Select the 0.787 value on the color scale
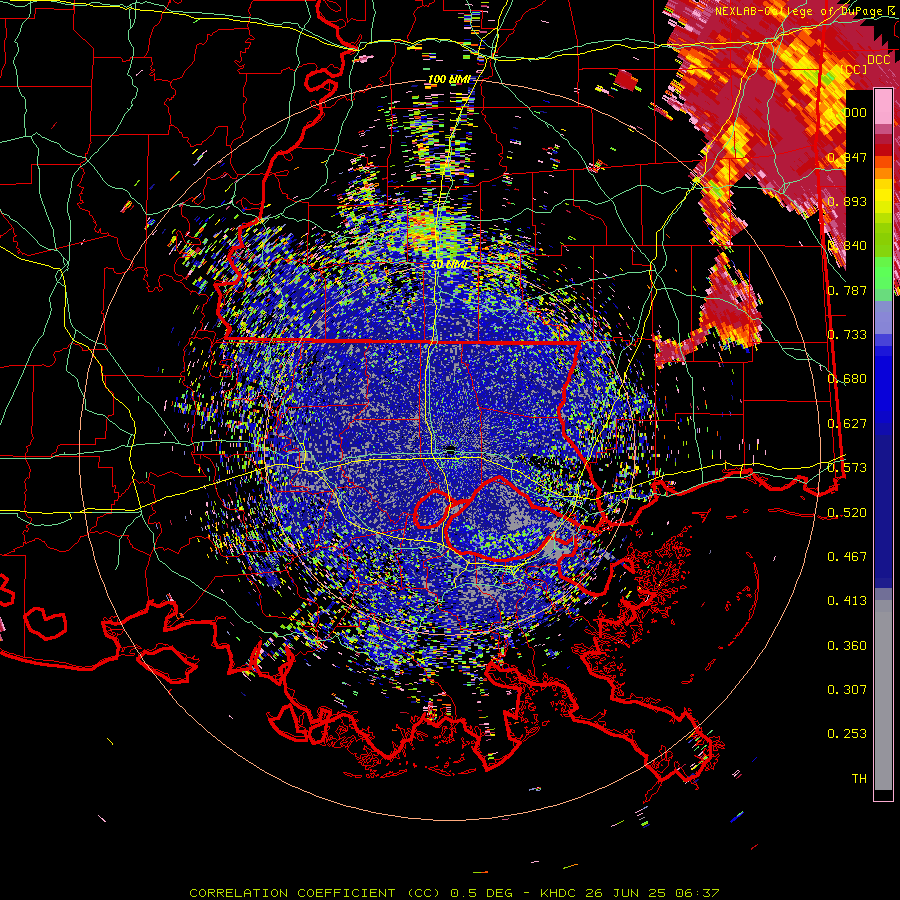 pyautogui.click(x=847, y=290)
